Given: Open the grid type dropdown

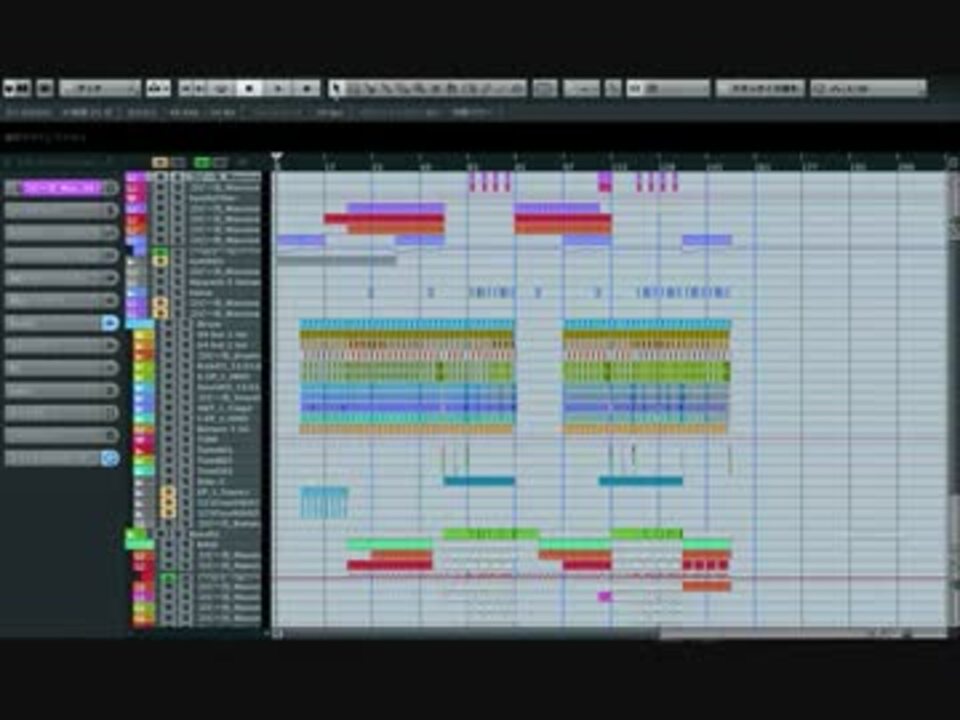Looking at the screenshot, I should coord(668,89).
